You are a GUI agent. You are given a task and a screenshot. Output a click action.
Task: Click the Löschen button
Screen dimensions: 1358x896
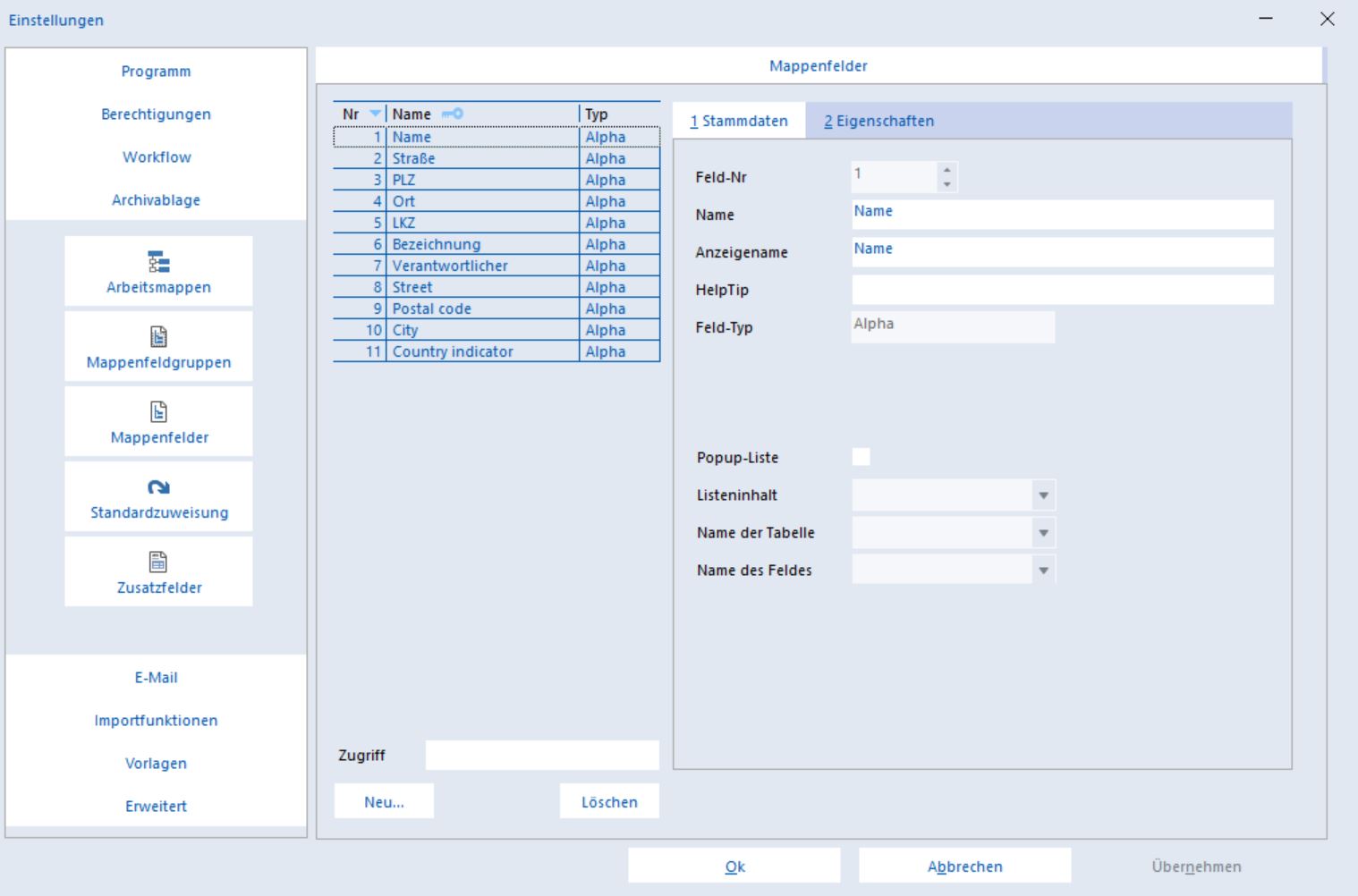click(609, 802)
